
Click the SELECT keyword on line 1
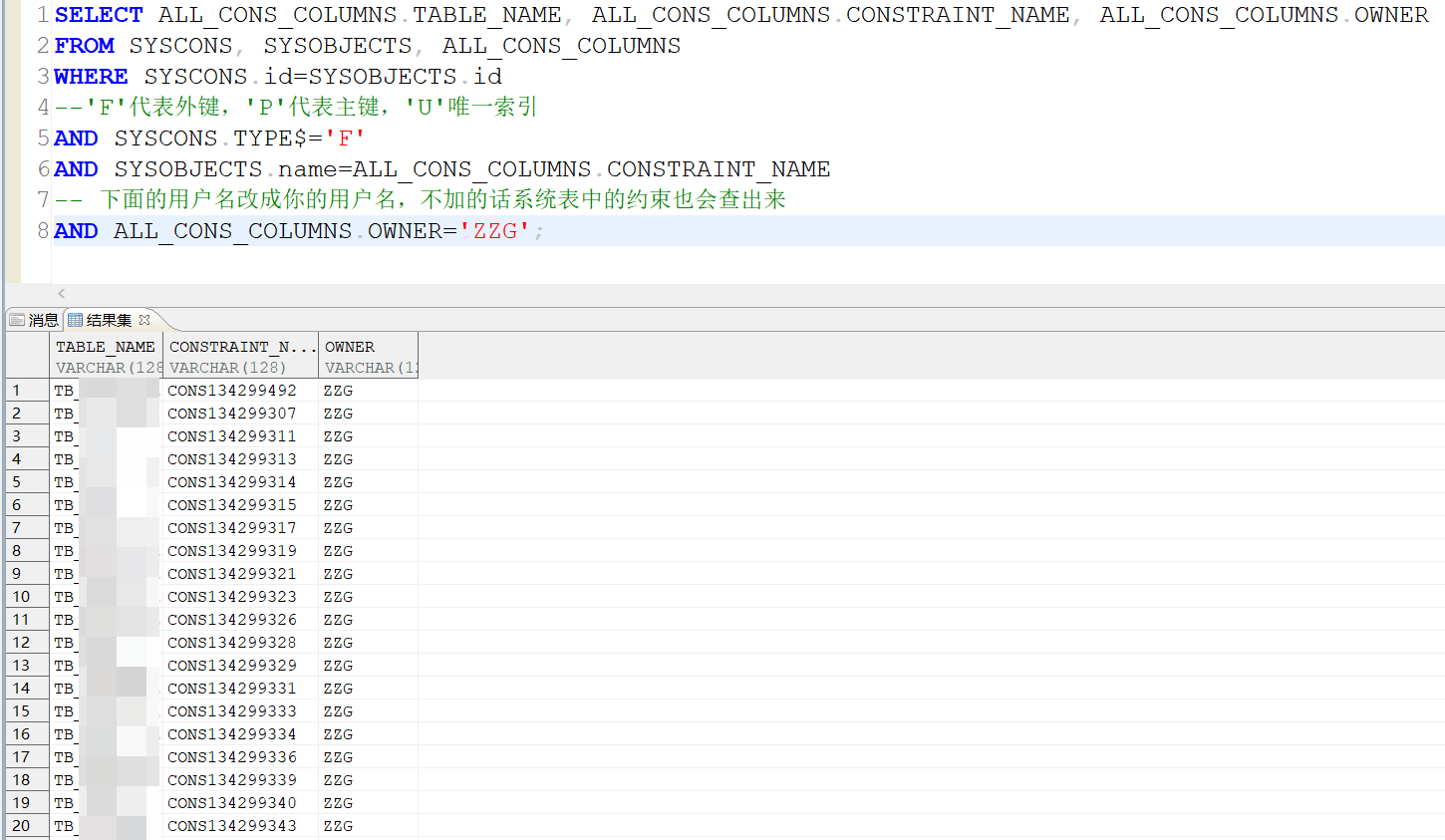tap(99, 15)
